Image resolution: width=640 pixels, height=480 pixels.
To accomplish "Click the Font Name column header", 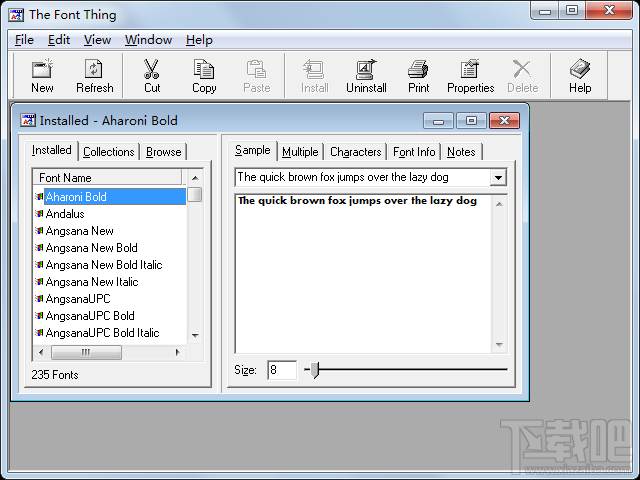I will click(107, 178).
